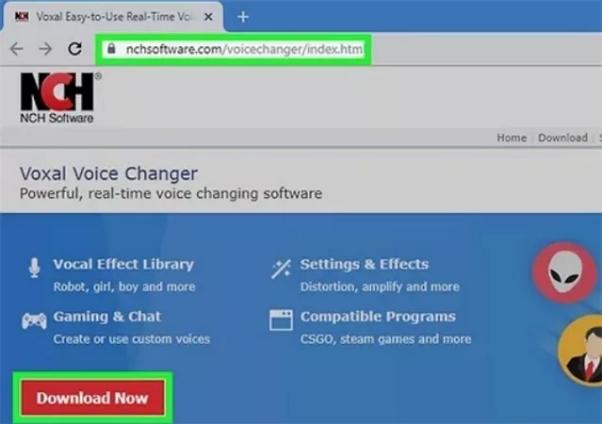The width and height of the screenshot is (602, 424).
Task: Open the Home navigation link
Action: (511, 137)
